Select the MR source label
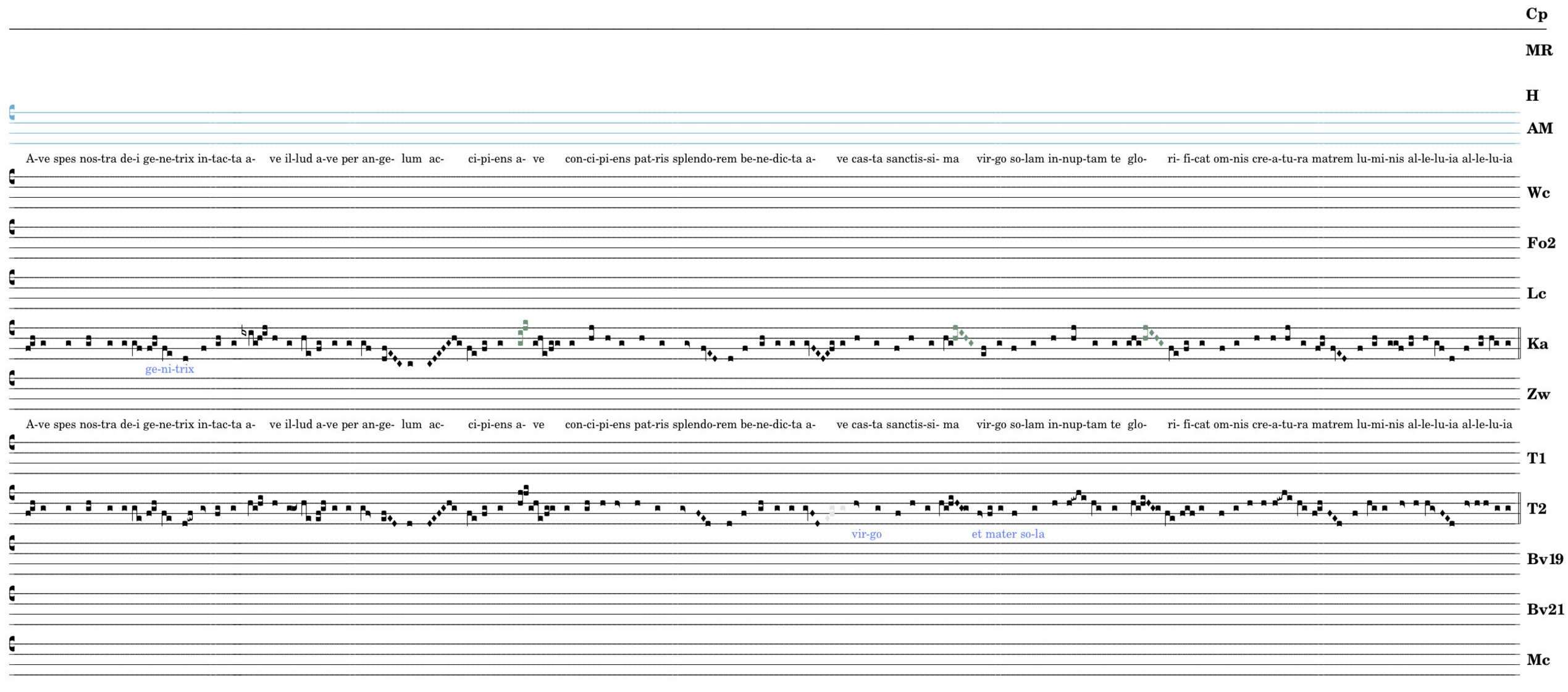This screenshot has width=1568, height=692. click(1538, 51)
